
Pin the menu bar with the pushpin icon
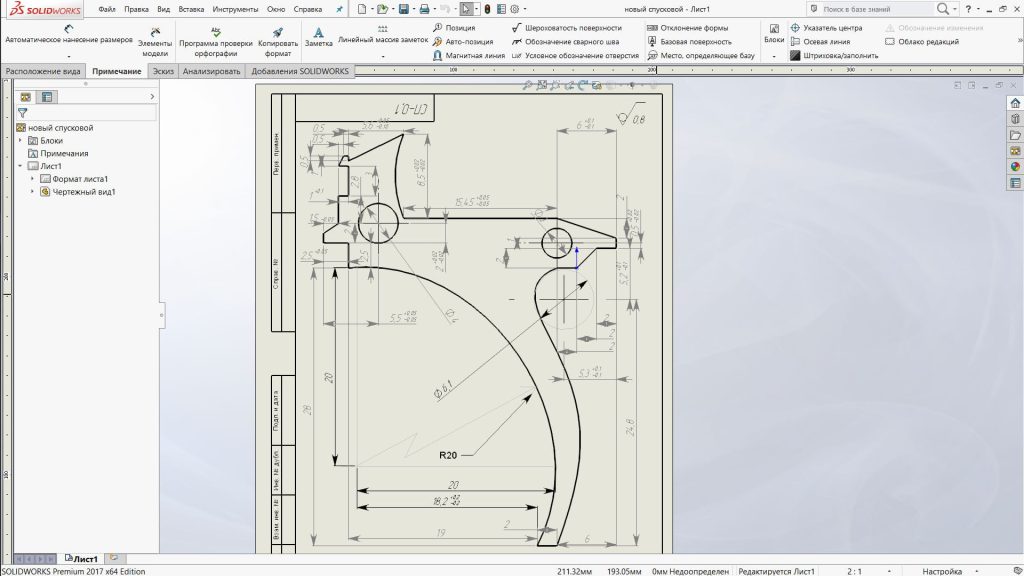[339, 9]
